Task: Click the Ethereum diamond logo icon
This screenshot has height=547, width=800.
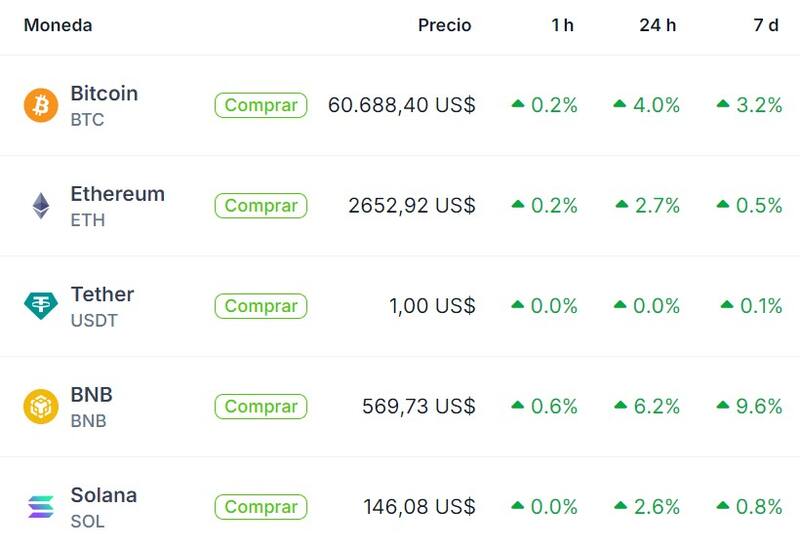Action: pyautogui.click(x=41, y=206)
